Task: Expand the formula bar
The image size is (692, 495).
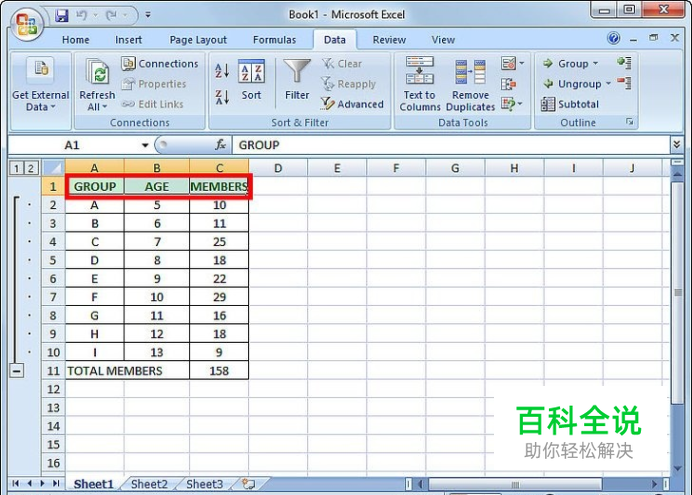Action: pos(677,144)
